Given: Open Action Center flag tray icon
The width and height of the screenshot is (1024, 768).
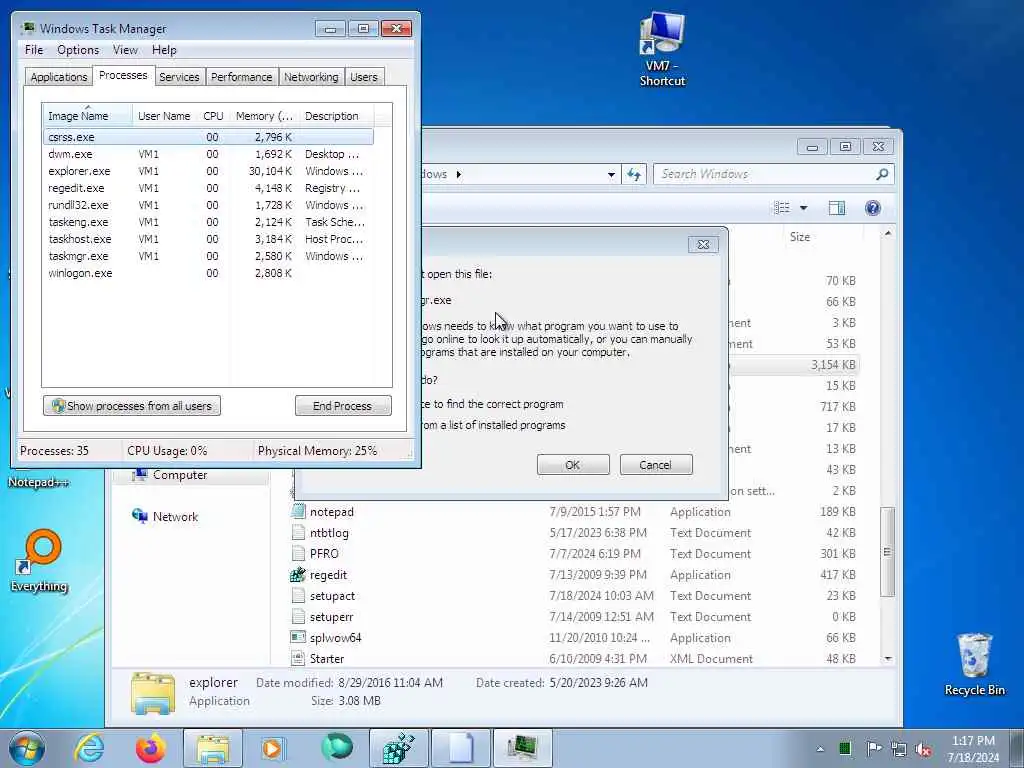Looking at the screenshot, I should point(873,748).
